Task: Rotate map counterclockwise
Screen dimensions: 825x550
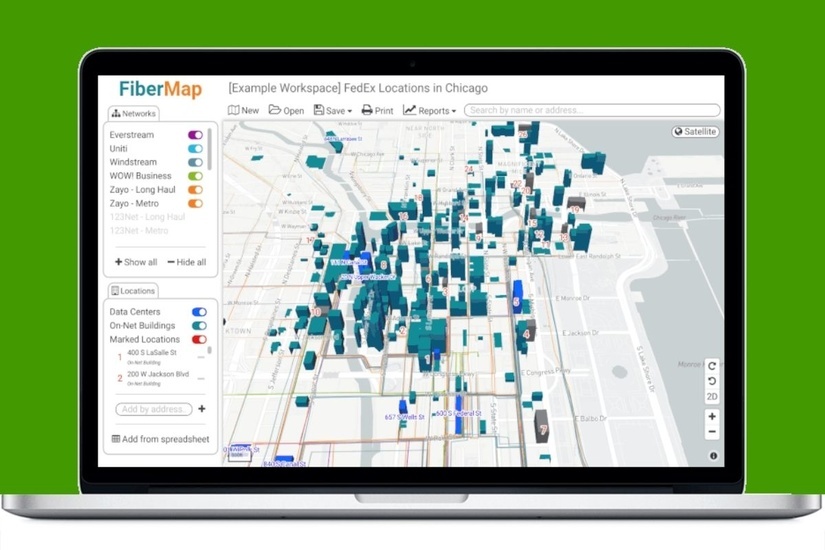Action: click(x=712, y=381)
